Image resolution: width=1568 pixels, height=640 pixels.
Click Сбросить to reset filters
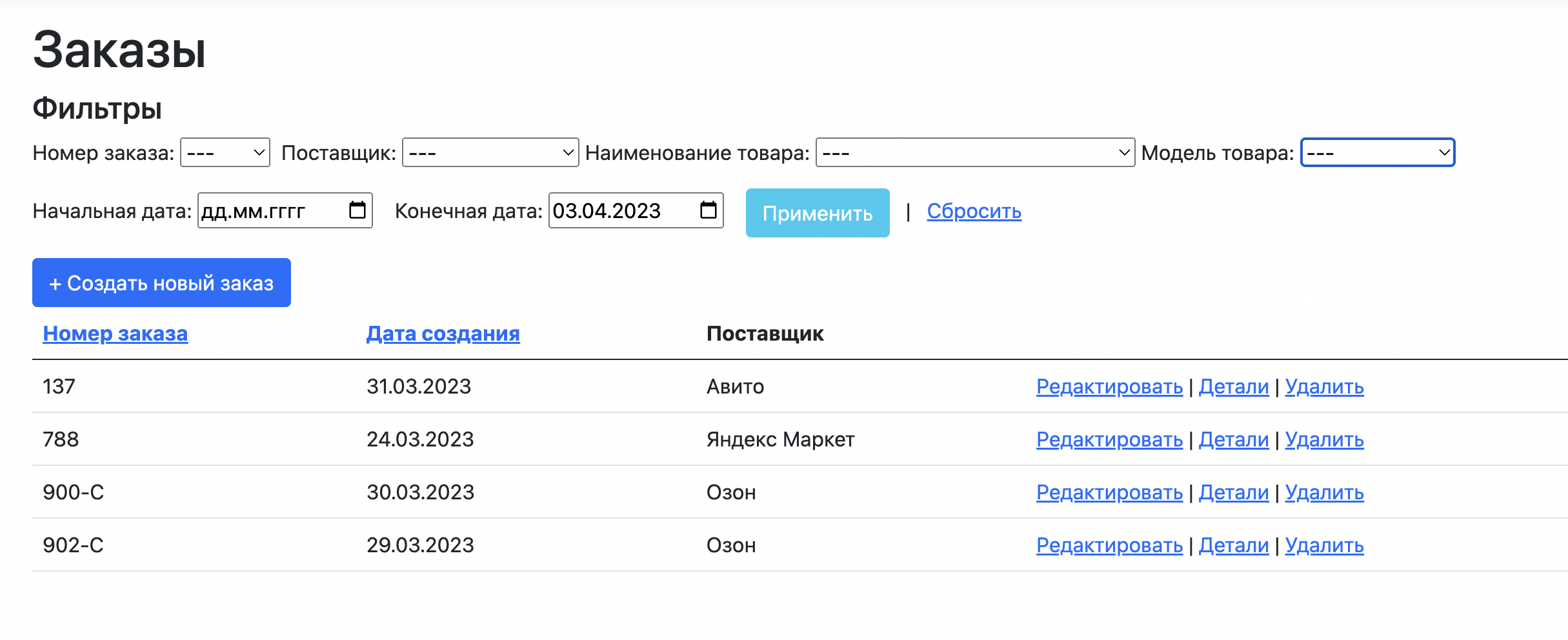tap(974, 212)
